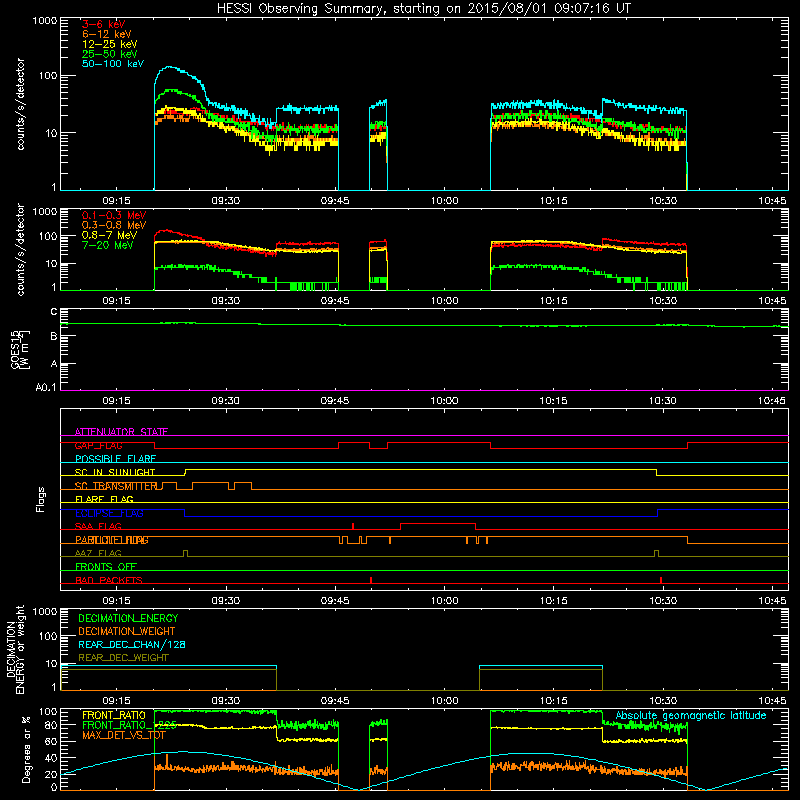Click the REAR_DEC_CHAN/128 legend label
This screenshot has width=800, height=800.
pyautogui.click(x=132, y=644)
